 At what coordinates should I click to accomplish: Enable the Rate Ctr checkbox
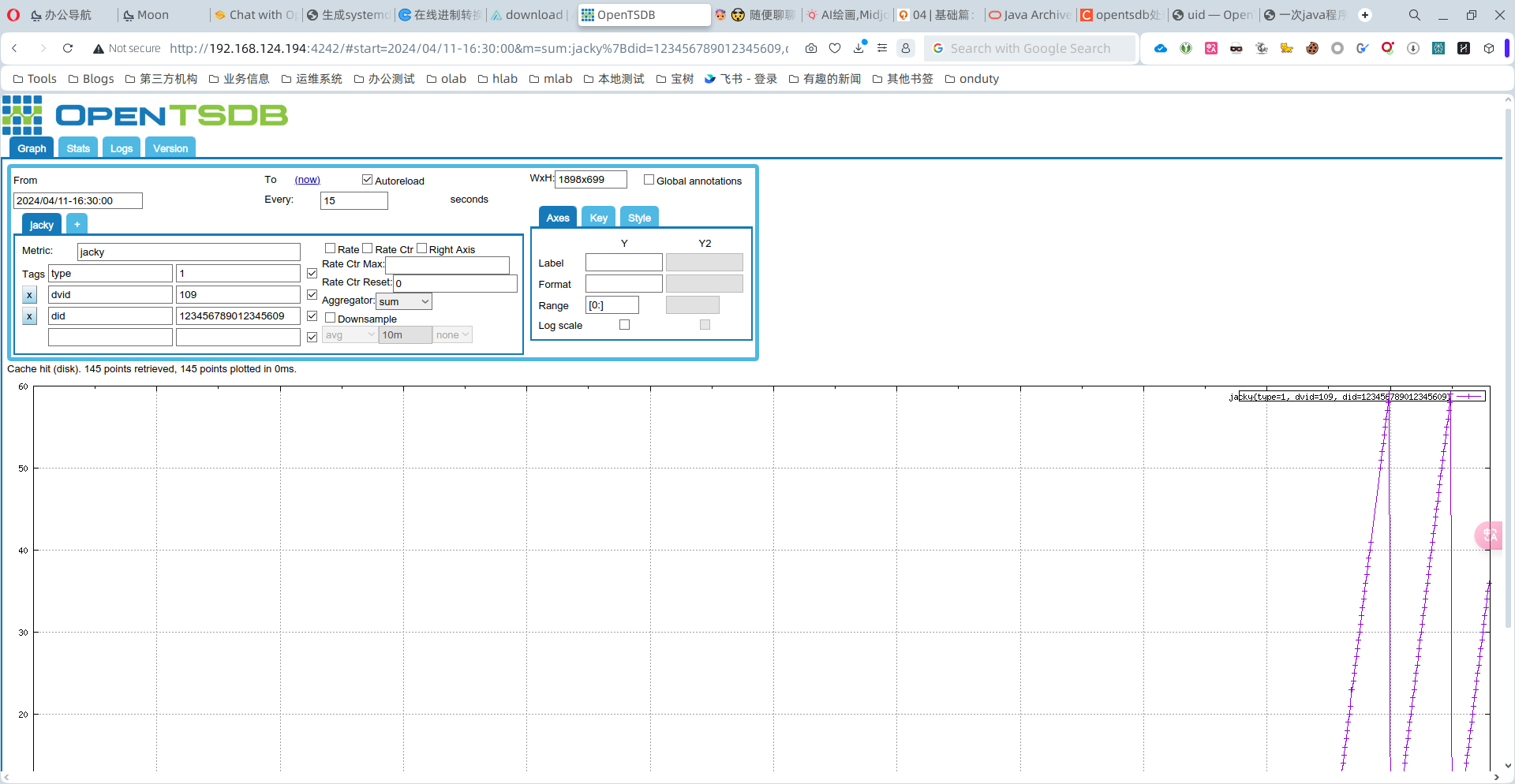[x=368, y=248]
